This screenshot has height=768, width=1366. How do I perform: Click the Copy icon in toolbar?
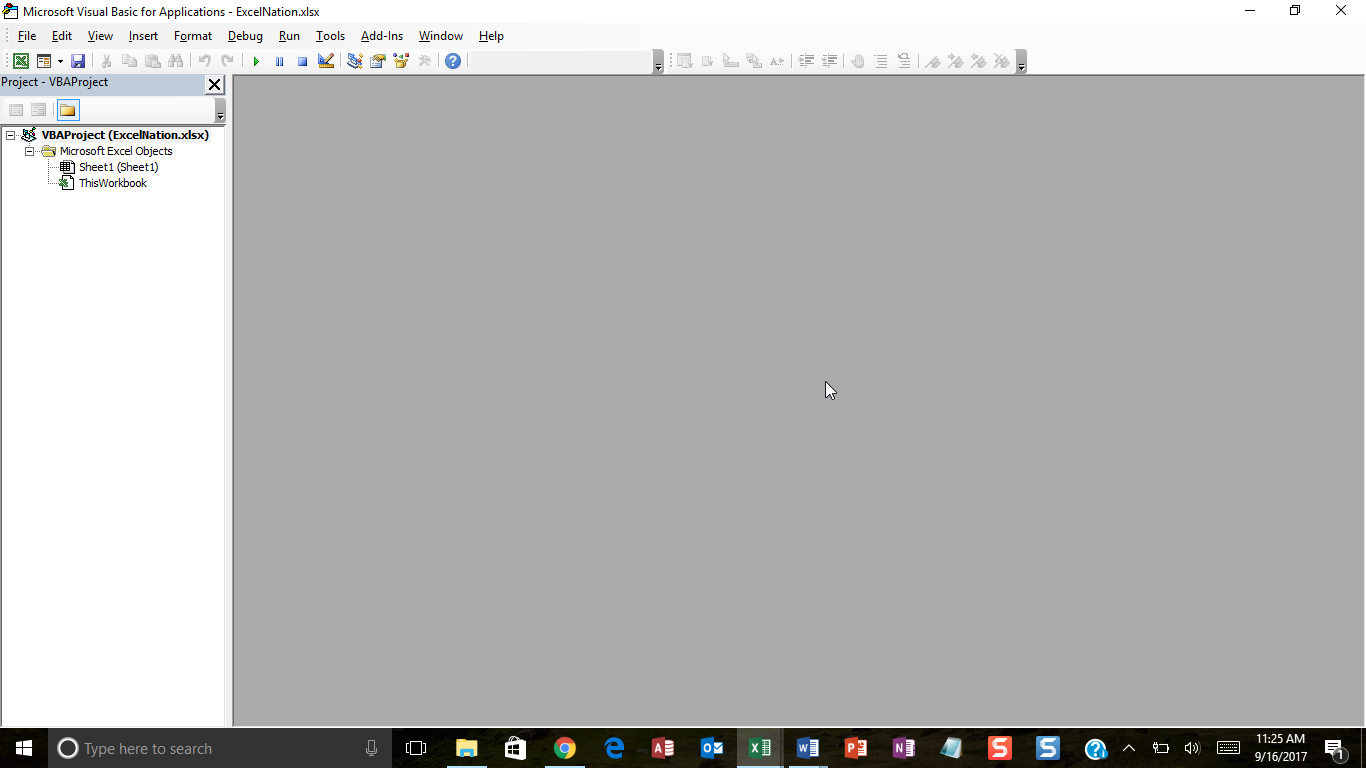click(x=129, y=61)
